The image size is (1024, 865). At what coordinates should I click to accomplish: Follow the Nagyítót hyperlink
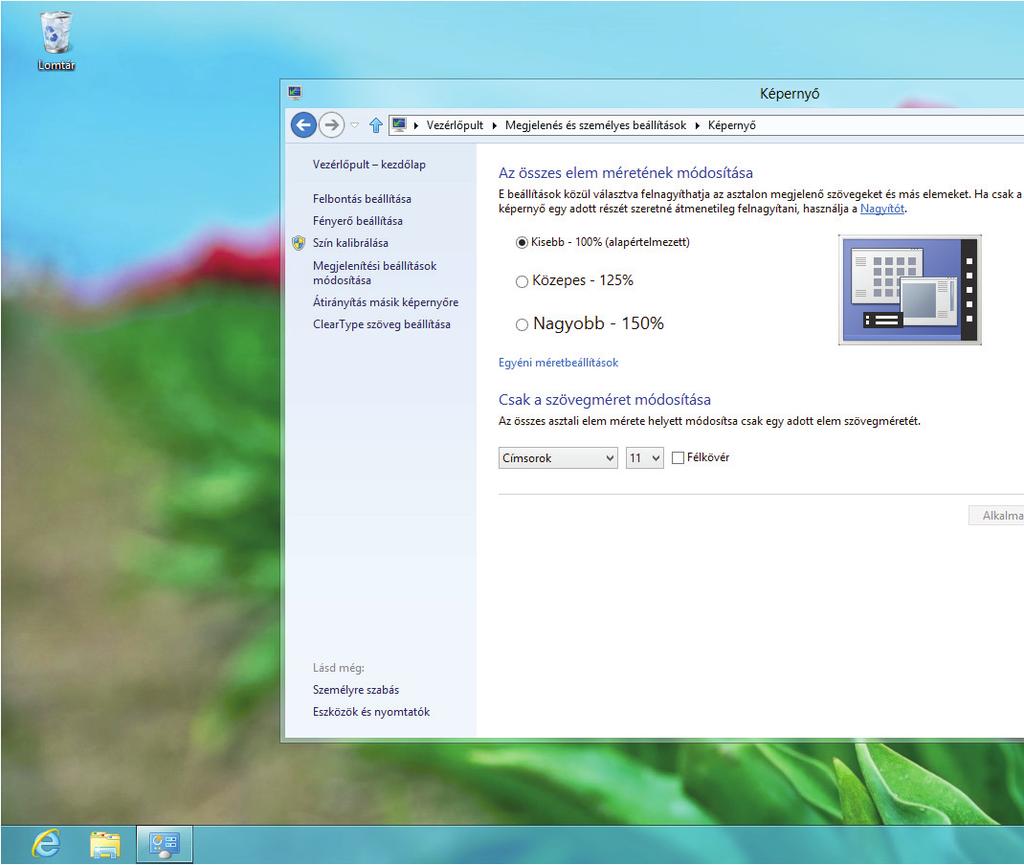(882, 209)
